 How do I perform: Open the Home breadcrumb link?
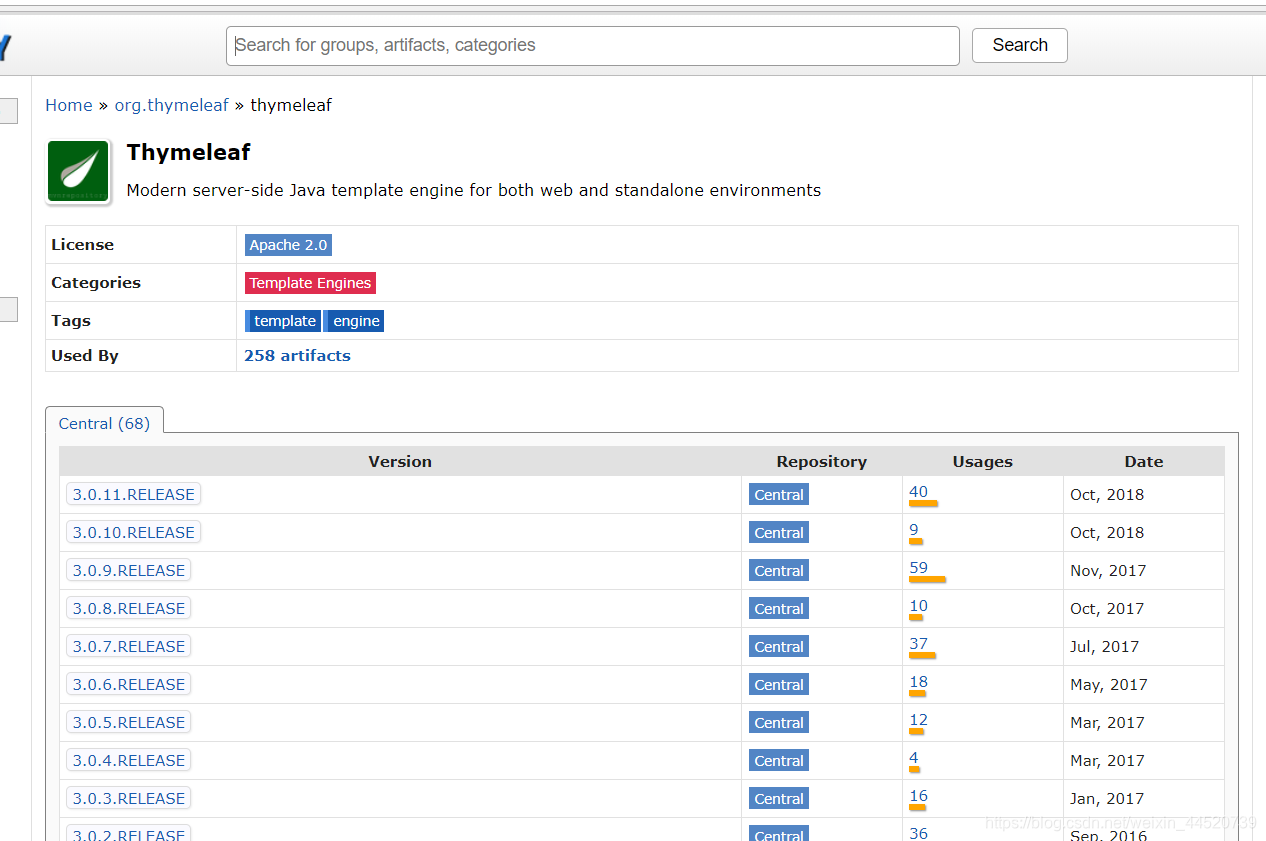tap(69, 105)
